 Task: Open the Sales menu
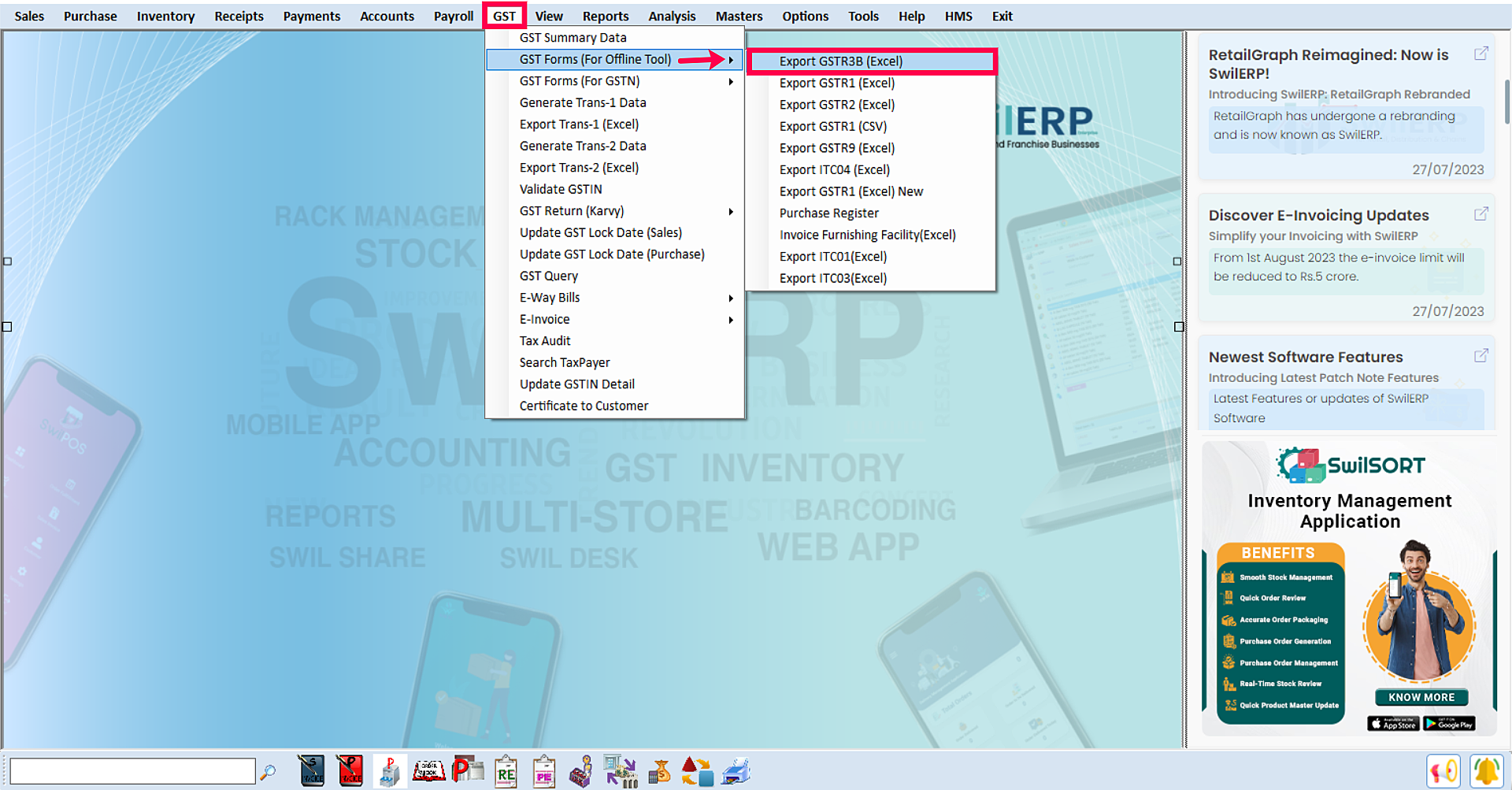point(29,16)
